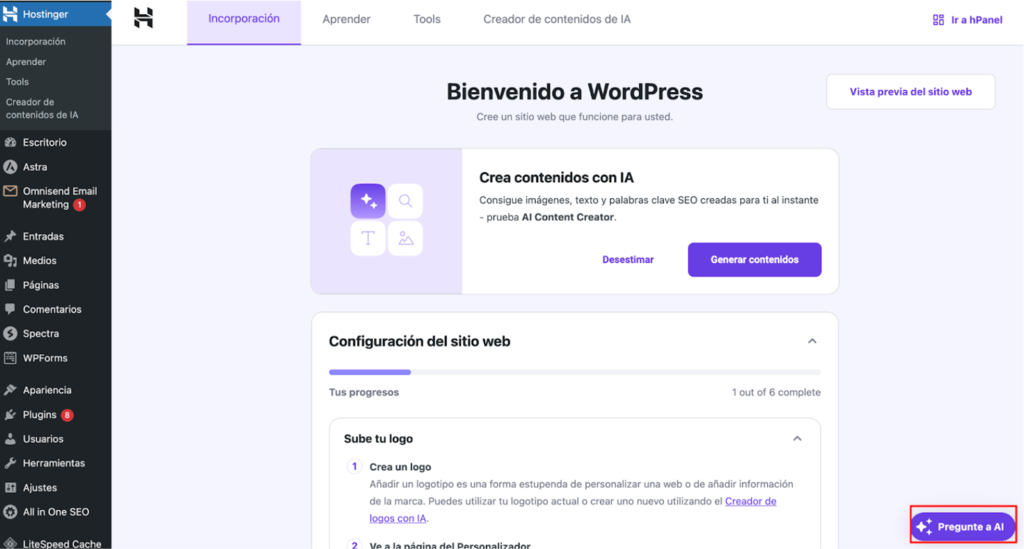Click the Plugins plug icon
Viewport: 1024px width, 549px height.
[x=10, y=415]
